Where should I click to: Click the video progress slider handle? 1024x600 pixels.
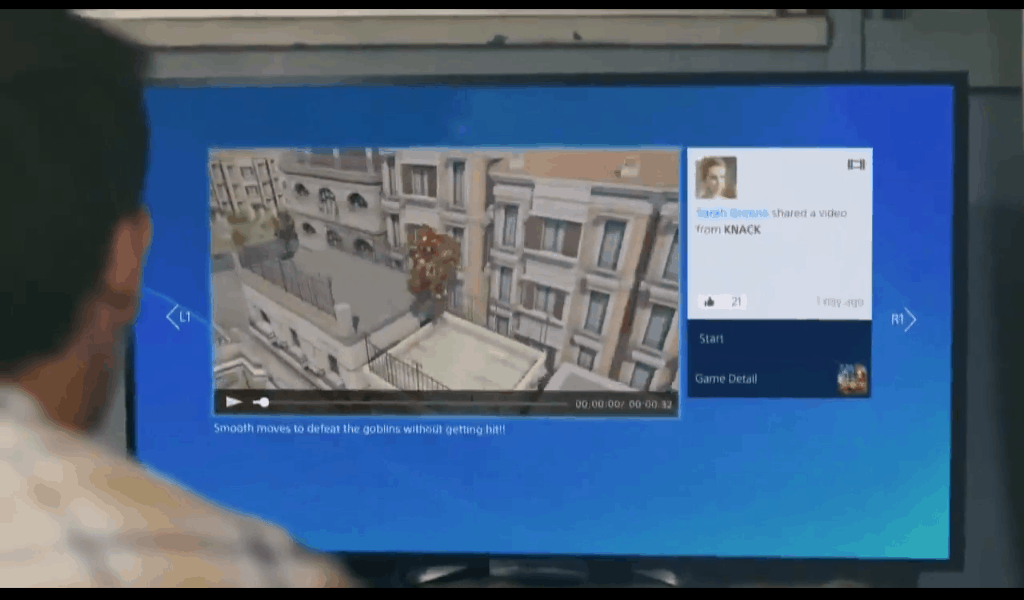click(x=263, y=402)
